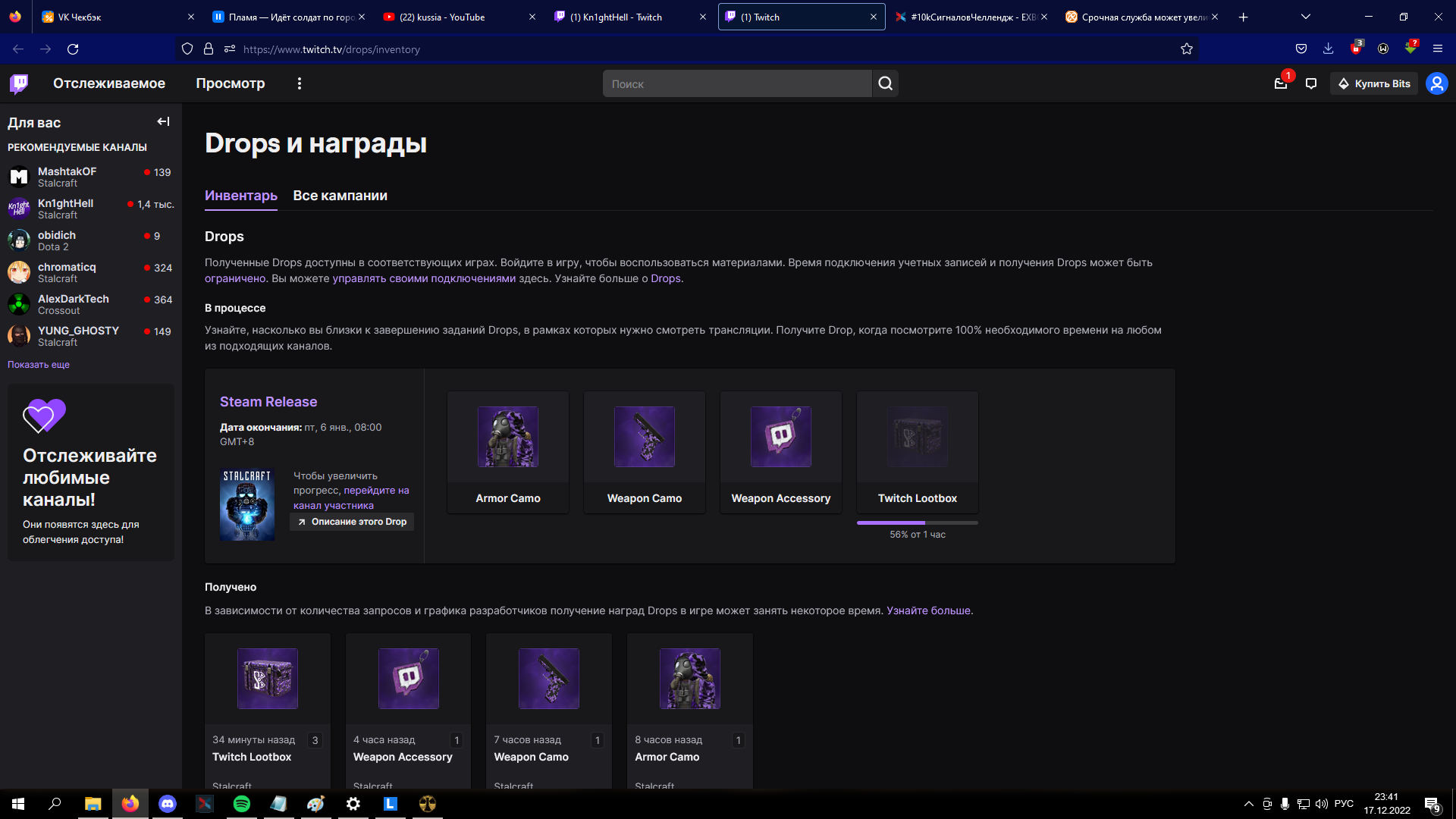Open the Steam Release campaign link
Screen dimensions: 1456x819
tap(268, 402)
